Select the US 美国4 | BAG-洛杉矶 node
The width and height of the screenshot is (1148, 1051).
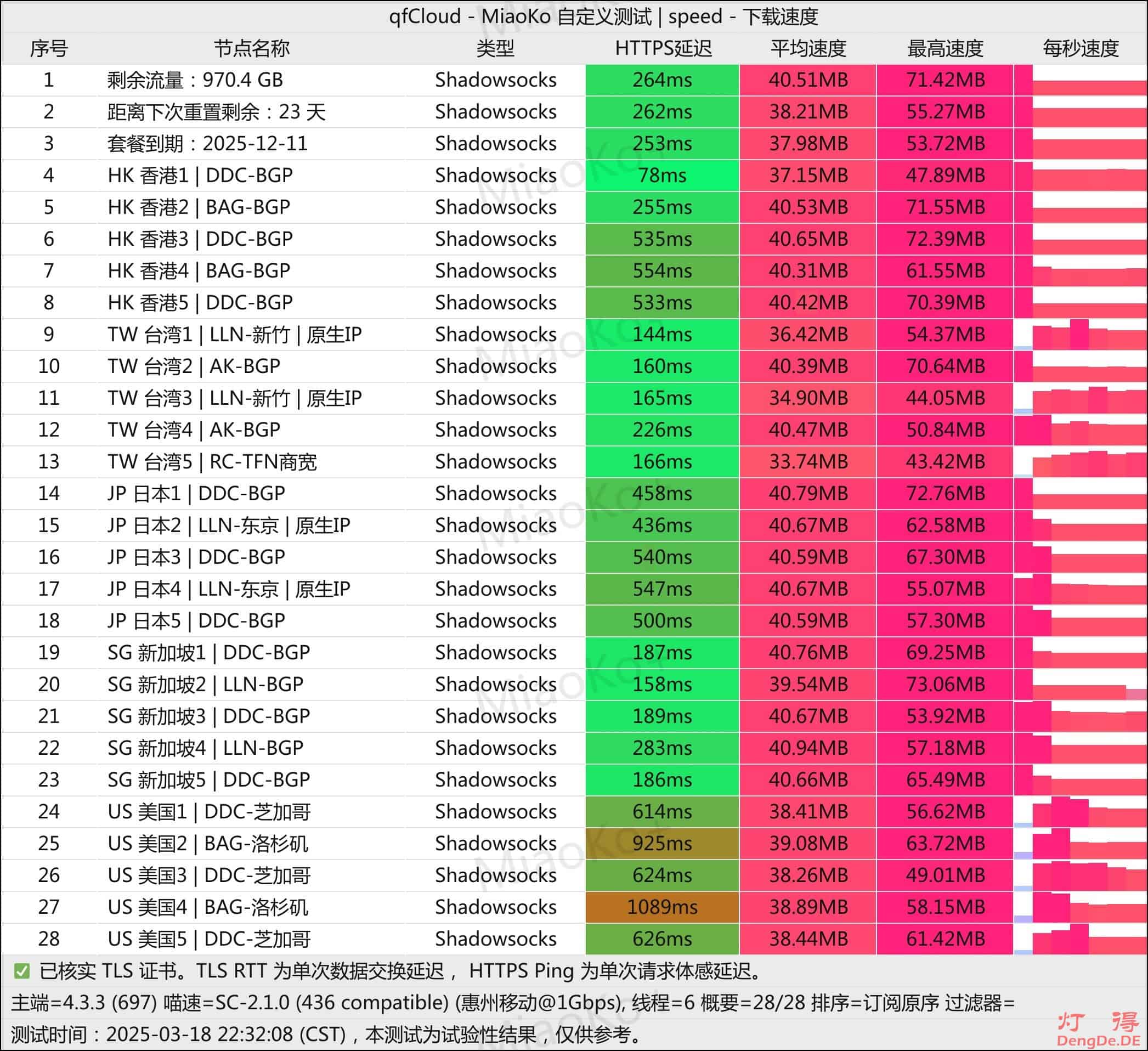point(208,907)
